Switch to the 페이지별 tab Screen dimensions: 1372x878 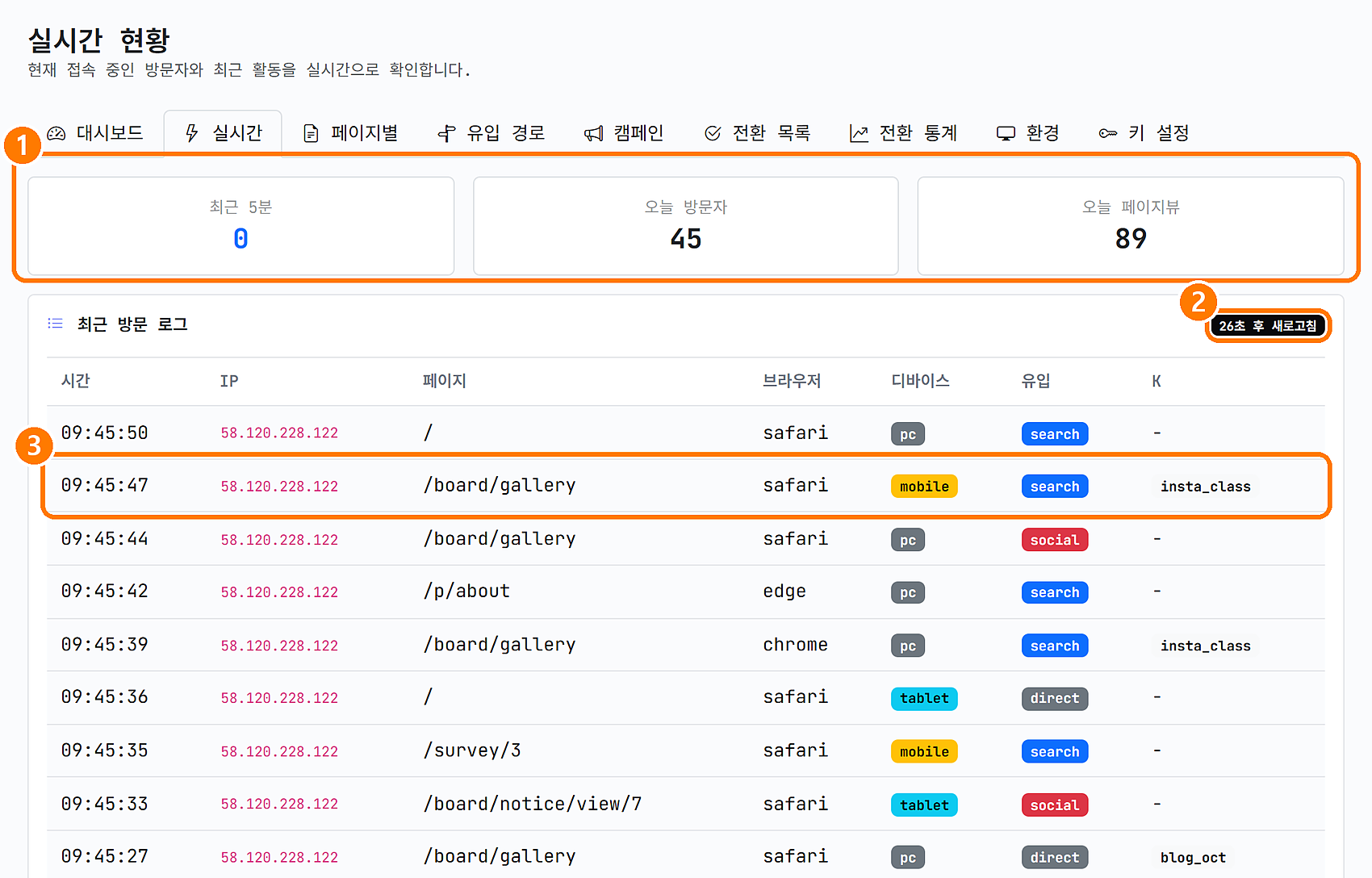pos(350,133)
